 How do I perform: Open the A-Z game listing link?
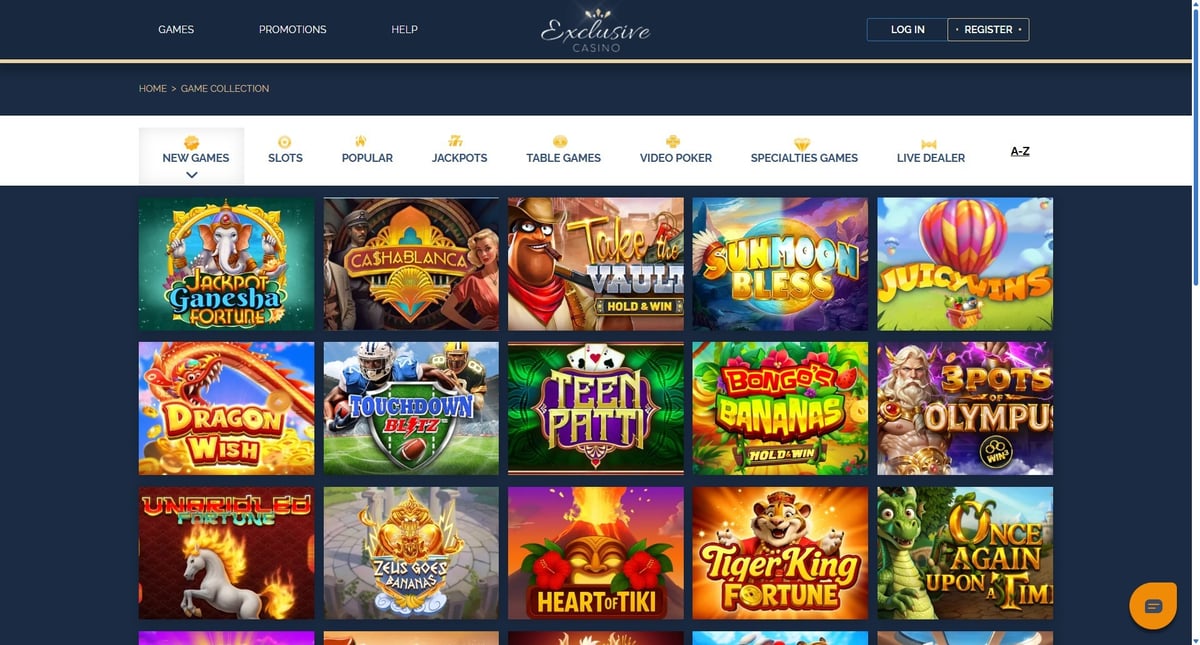coord(1020,152)
